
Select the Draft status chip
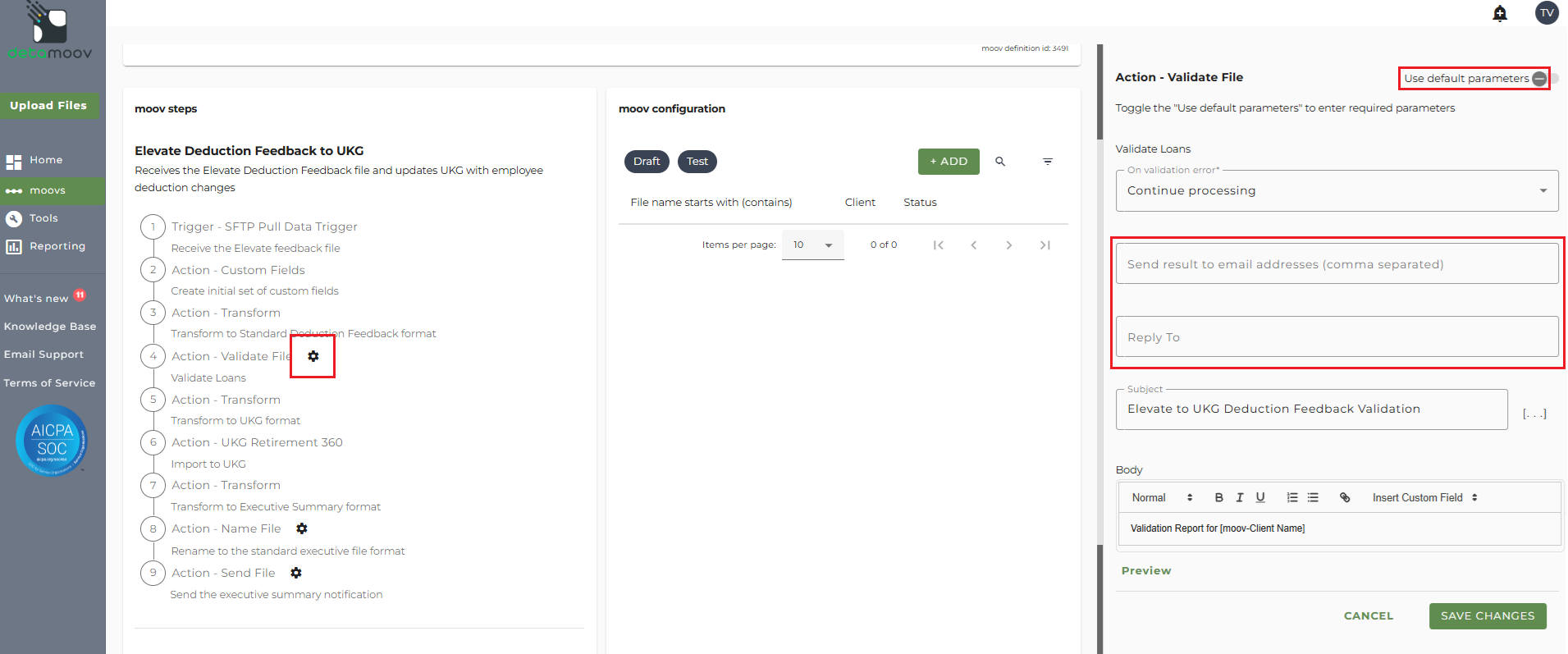pyautogui.click(x=647, y=162)
